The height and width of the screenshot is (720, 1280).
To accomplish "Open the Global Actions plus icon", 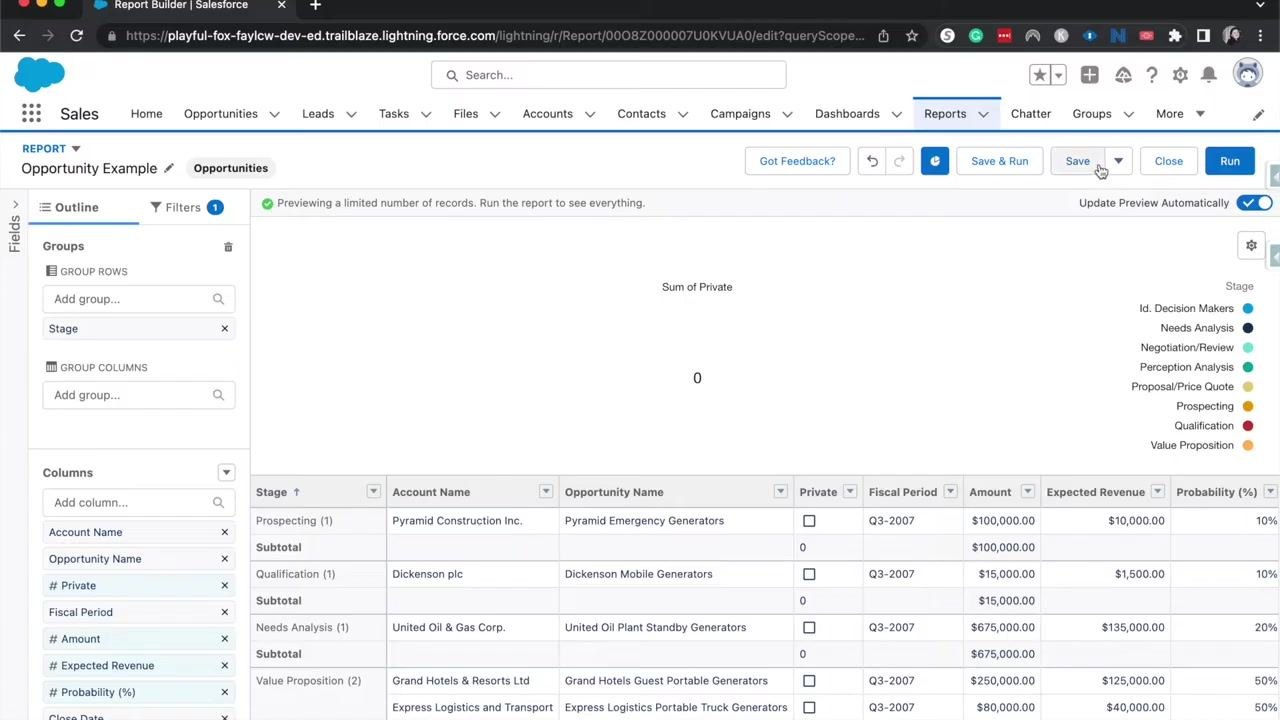I will click(1089, 75).
